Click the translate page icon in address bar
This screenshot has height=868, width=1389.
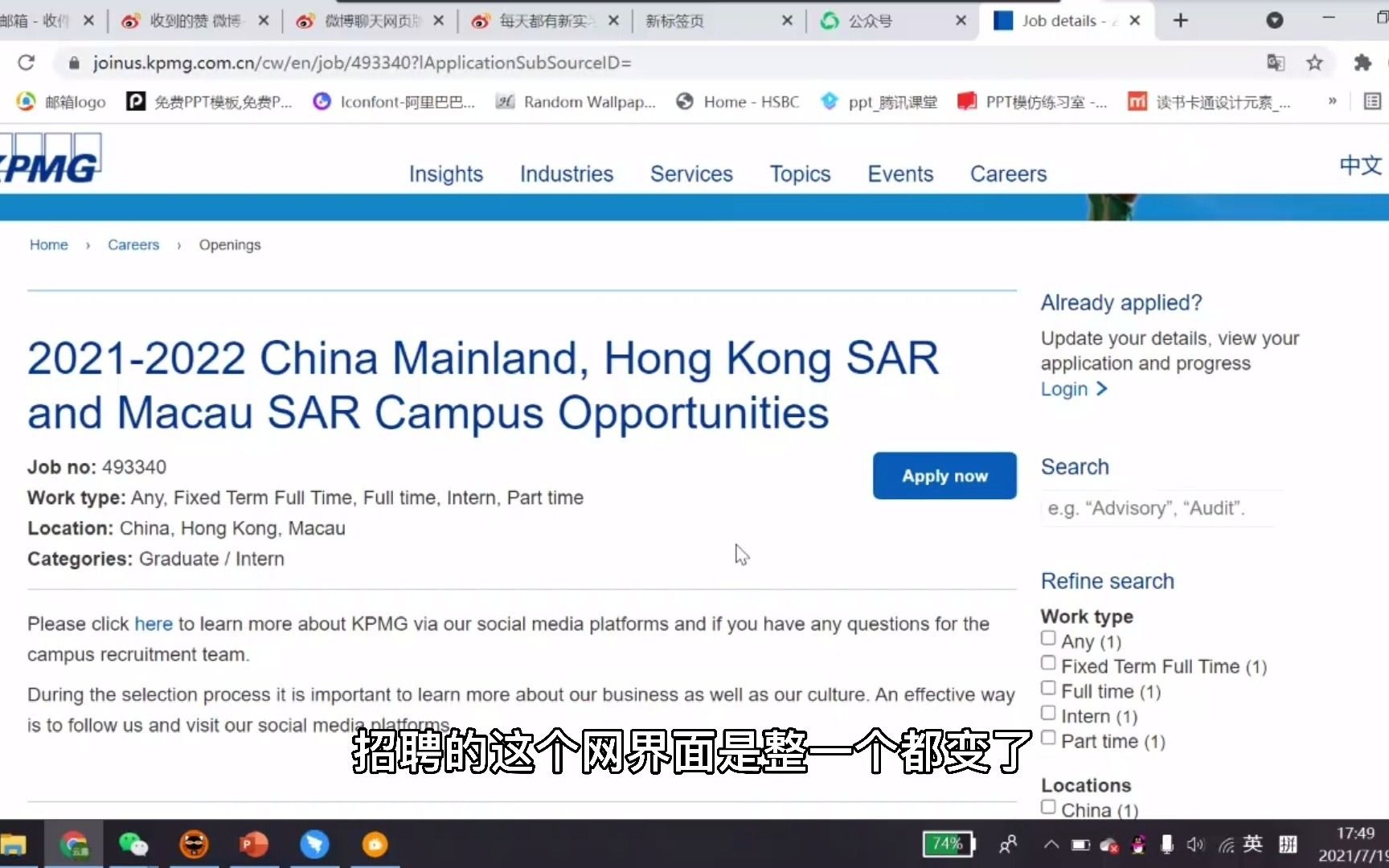(1275, 63)
